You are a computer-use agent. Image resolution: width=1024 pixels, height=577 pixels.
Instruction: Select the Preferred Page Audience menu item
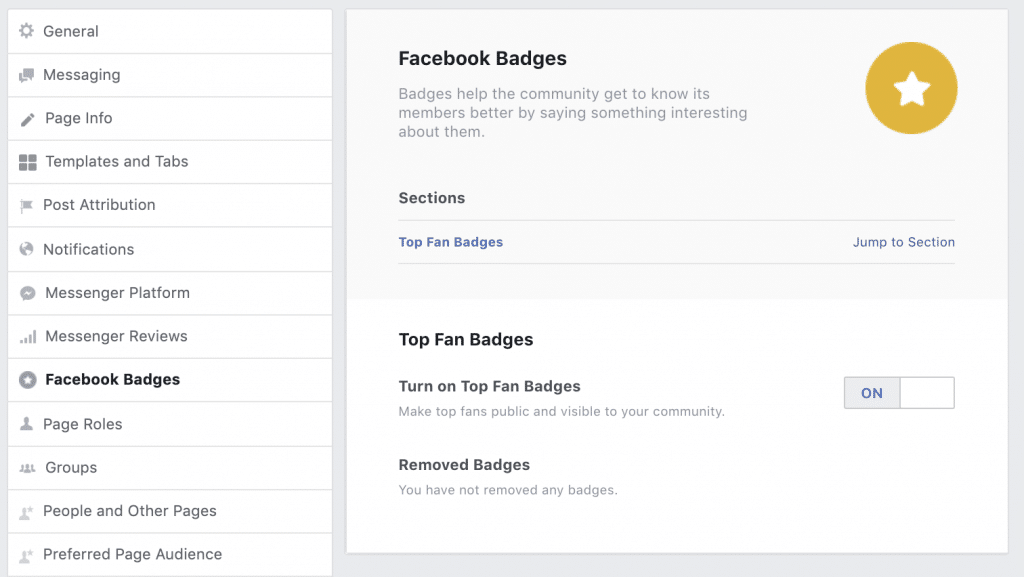pos(170,555)
